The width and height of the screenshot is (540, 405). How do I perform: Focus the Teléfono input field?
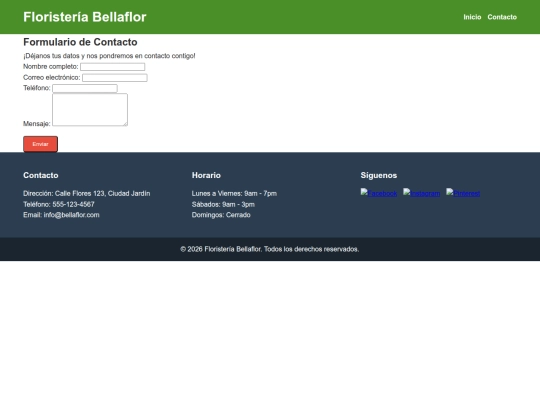click(x=85, y=88)
